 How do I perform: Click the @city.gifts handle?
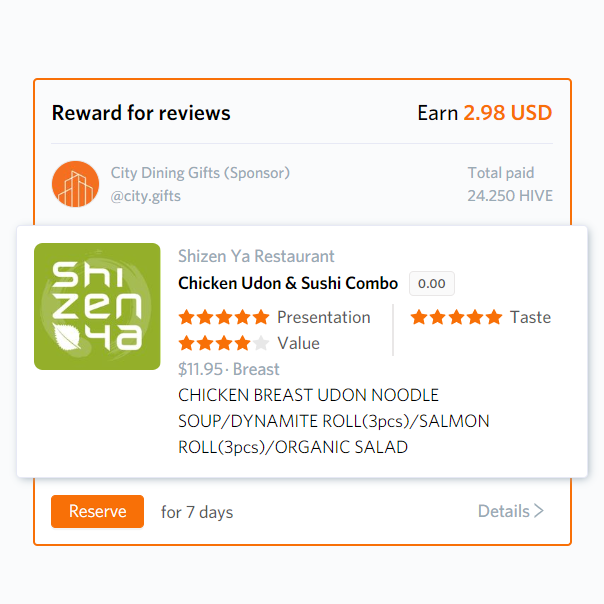pyautogui.click(x=146, y=196)
